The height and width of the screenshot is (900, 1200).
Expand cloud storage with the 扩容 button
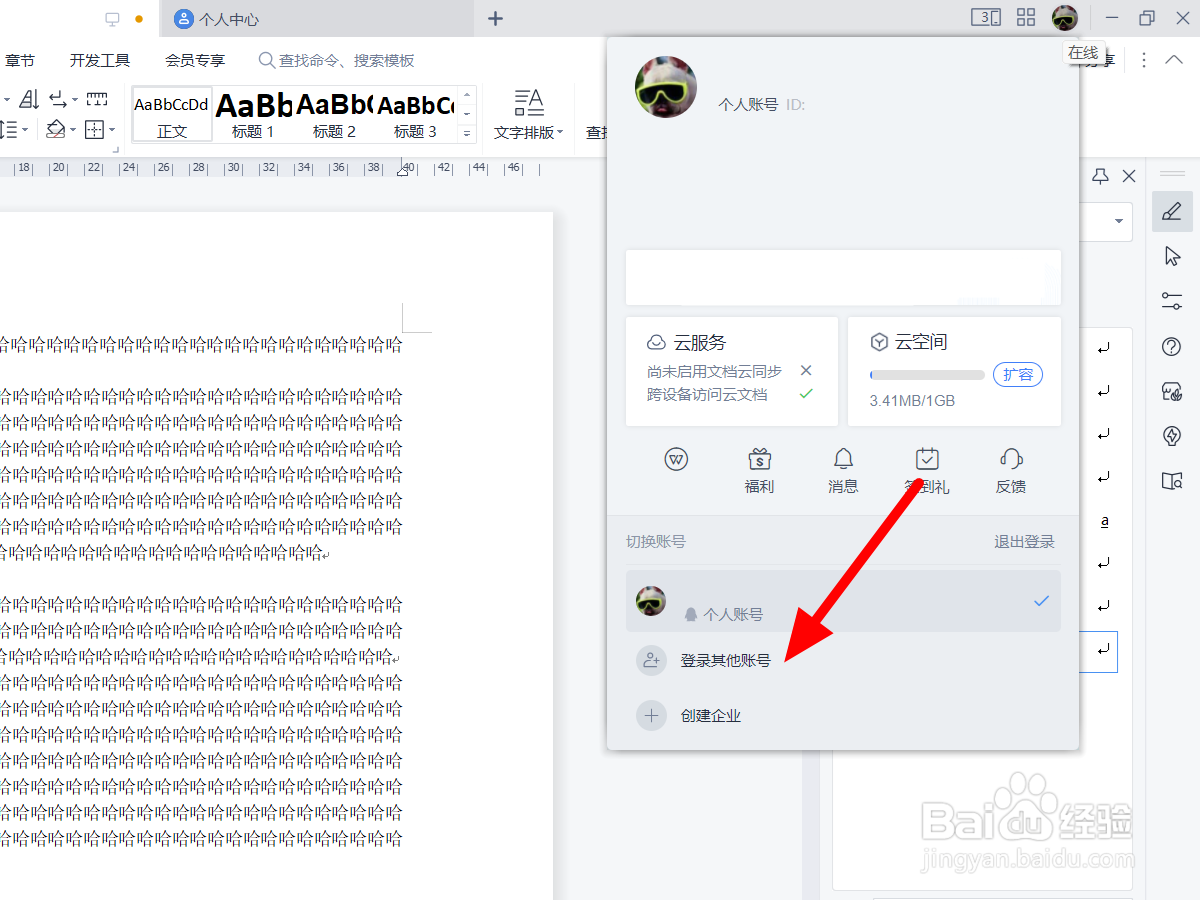pyautogui.click(x=1017, y=374)
